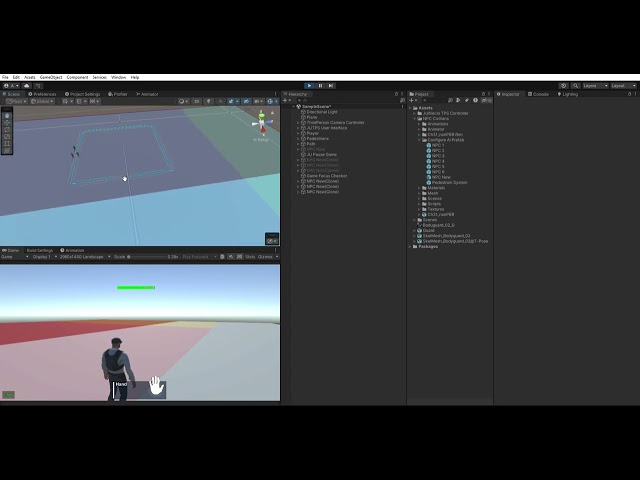This screenshot has height=480, width=640.
Task: Open the Display 1 dropdown in Game view
Action: [x=44, y=257]
